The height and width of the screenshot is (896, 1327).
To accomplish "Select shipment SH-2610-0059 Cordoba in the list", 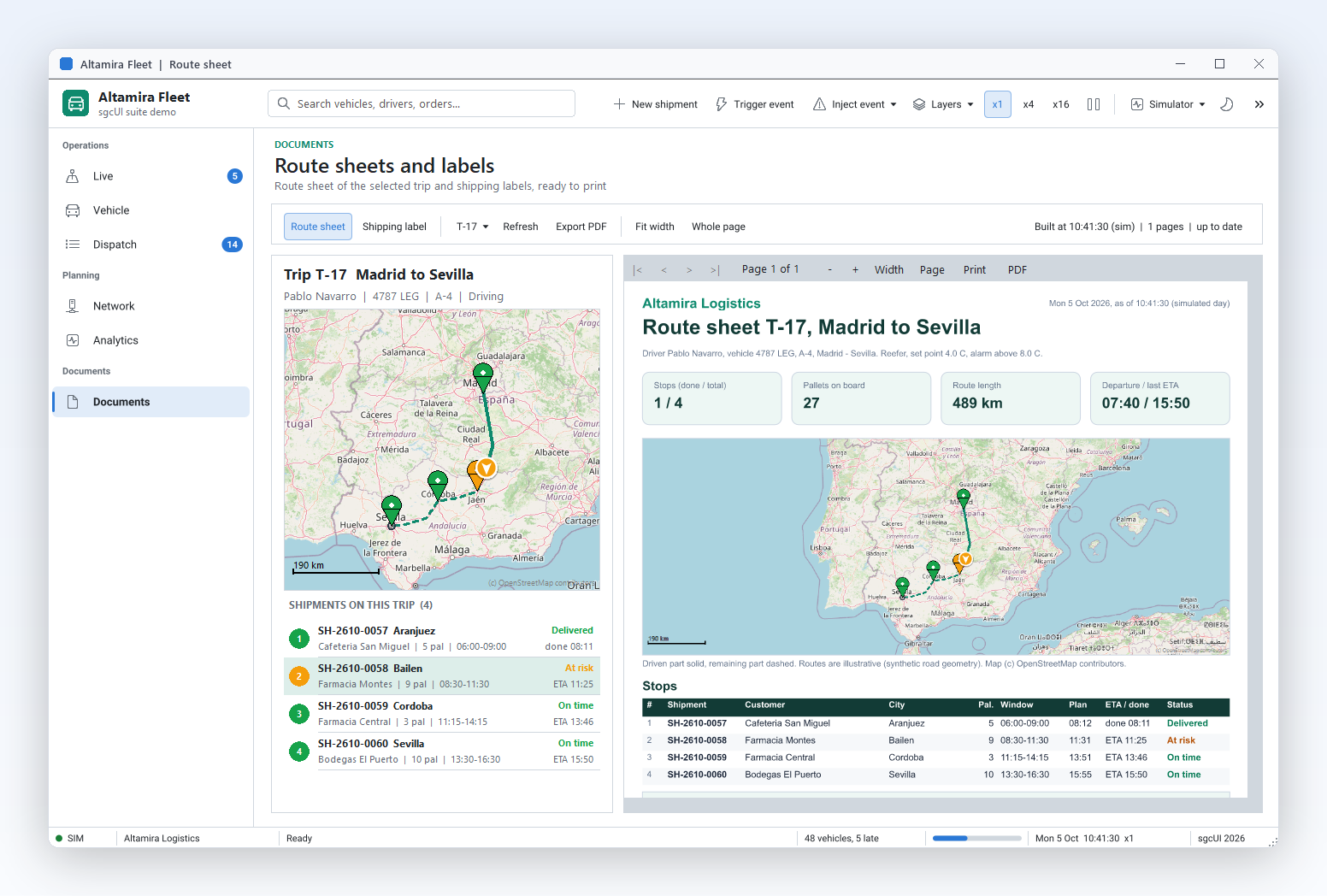I will pyautogui.click(x=442, y=714).
